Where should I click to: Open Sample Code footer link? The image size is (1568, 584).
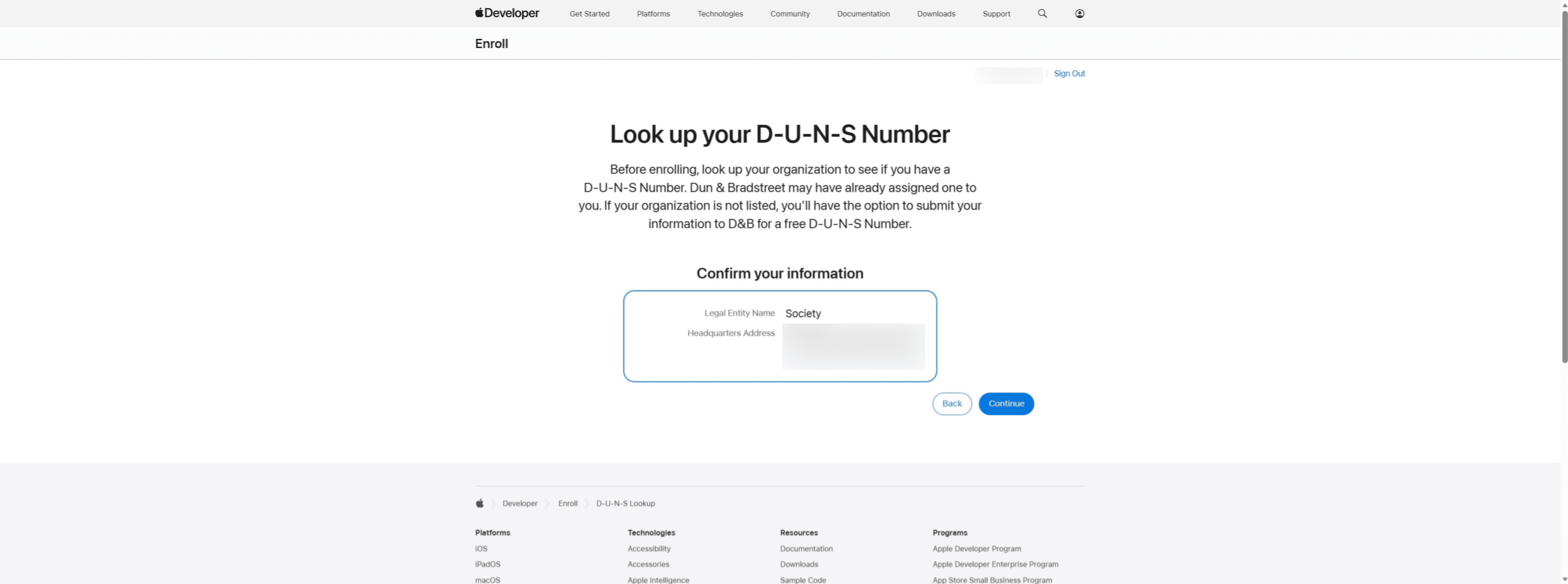[803, 580]
